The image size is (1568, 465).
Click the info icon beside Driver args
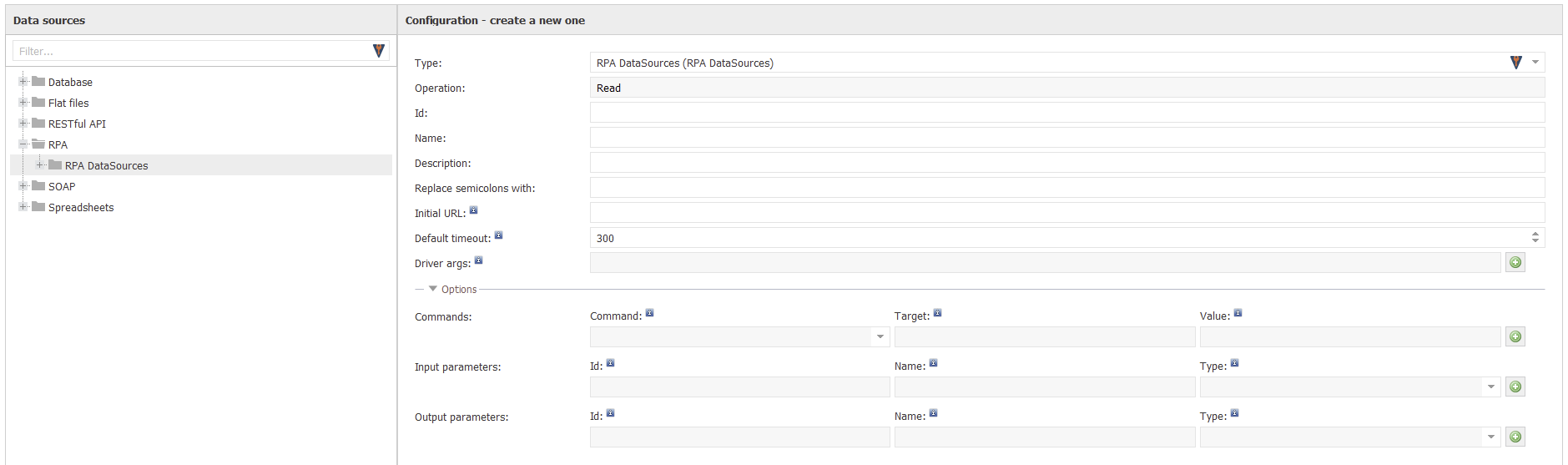point(478,260)
